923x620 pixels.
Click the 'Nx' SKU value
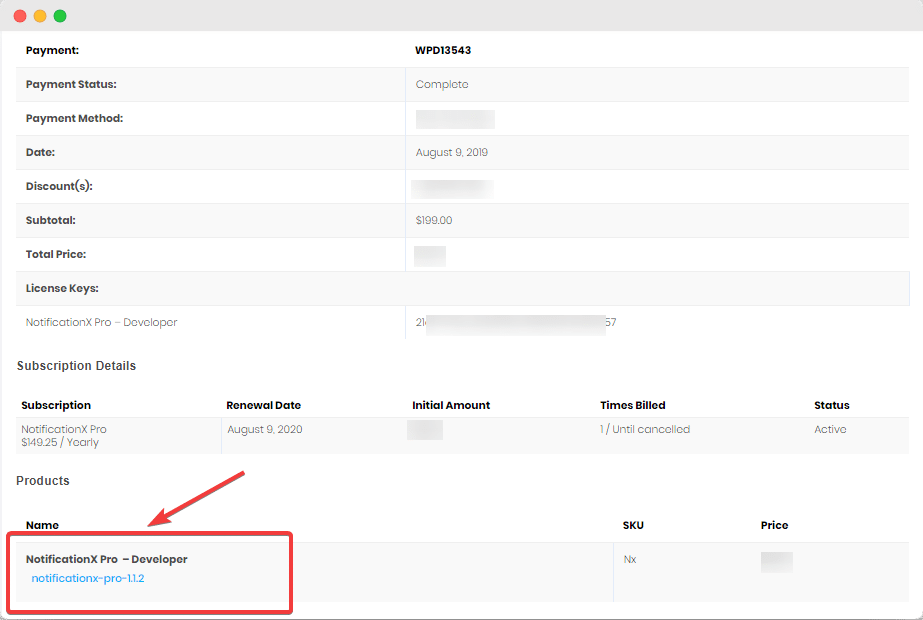coord(630,559)
